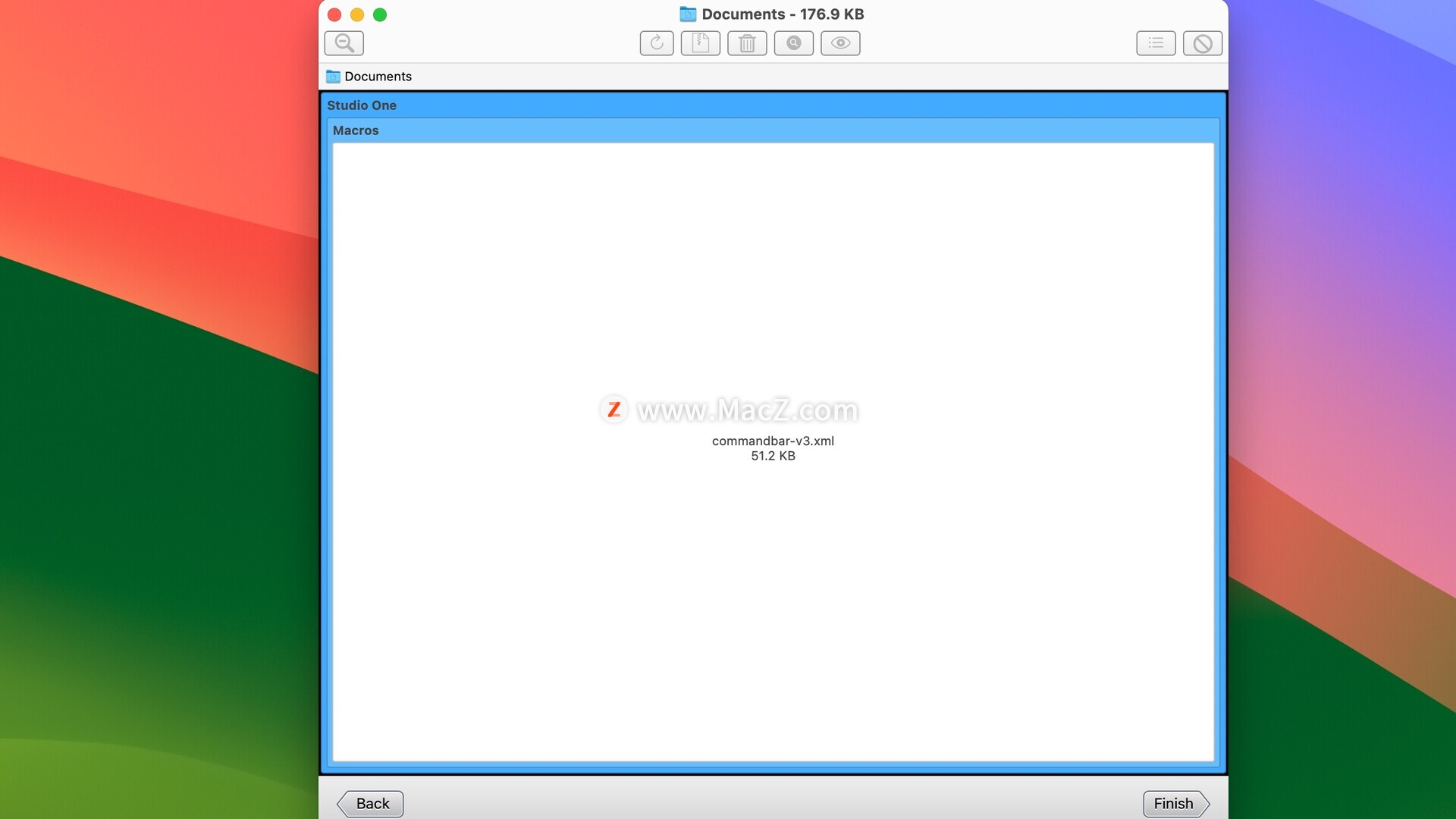Click the reveal in Finder icon
Image resolution: width=1456 pixels, height=819 pixels.
(x=794, y=43)
